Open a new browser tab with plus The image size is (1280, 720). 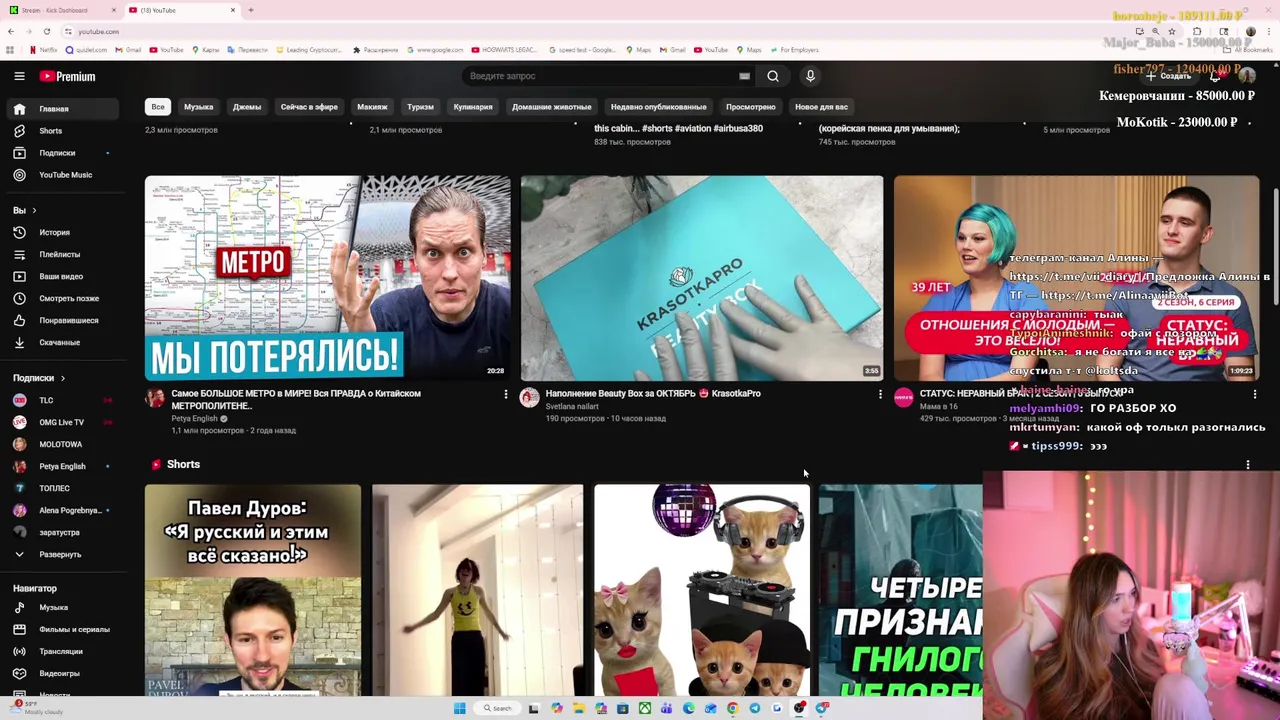[x=250, y=10]
